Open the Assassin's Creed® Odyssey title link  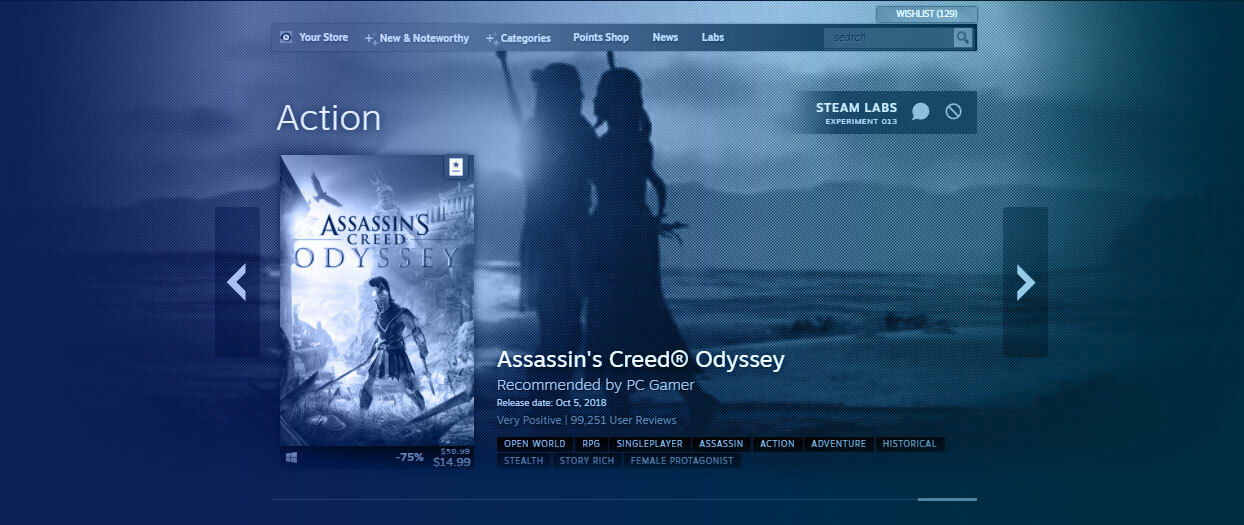point(641,360)
